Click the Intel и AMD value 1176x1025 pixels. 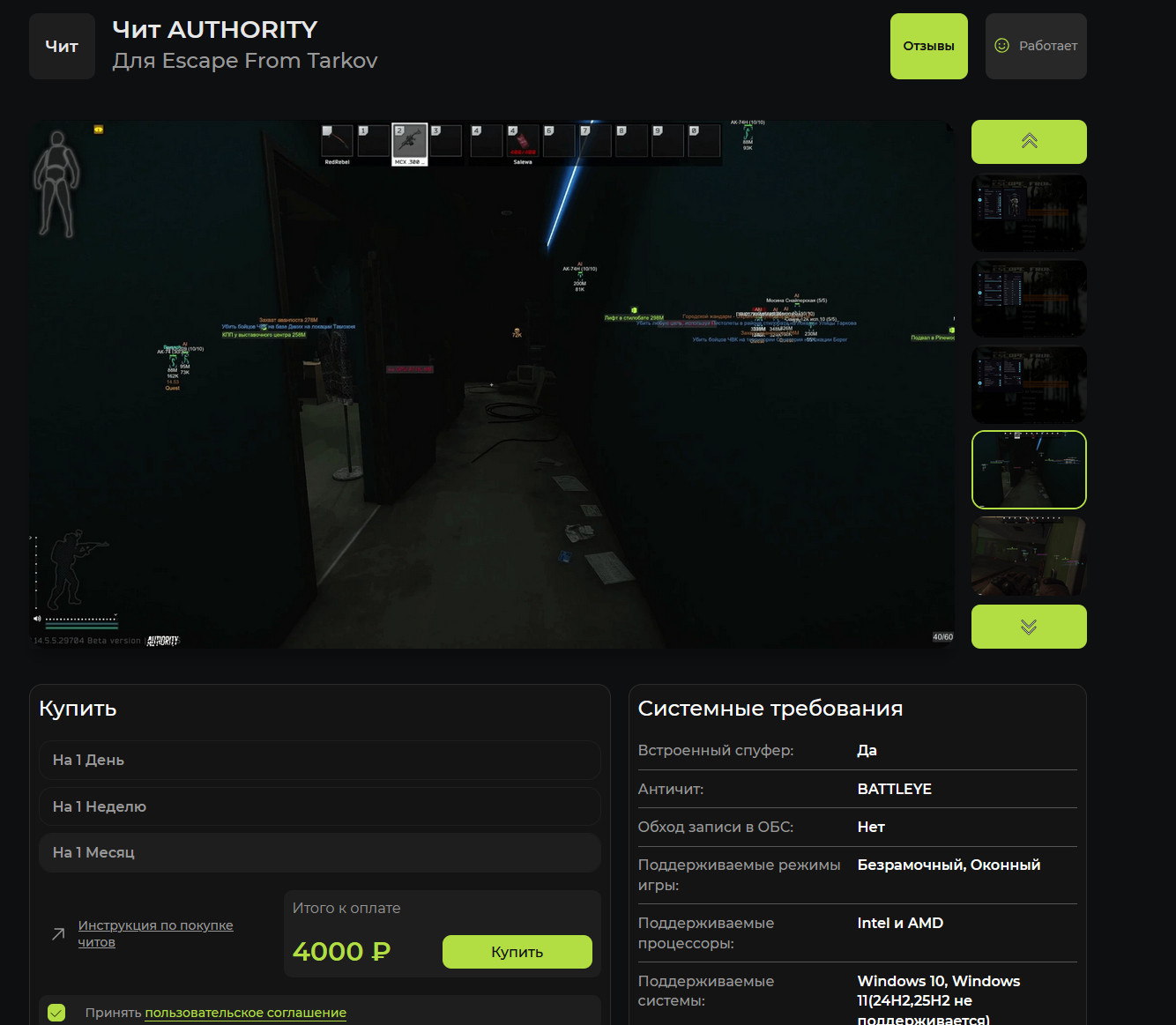click(900, 923)
